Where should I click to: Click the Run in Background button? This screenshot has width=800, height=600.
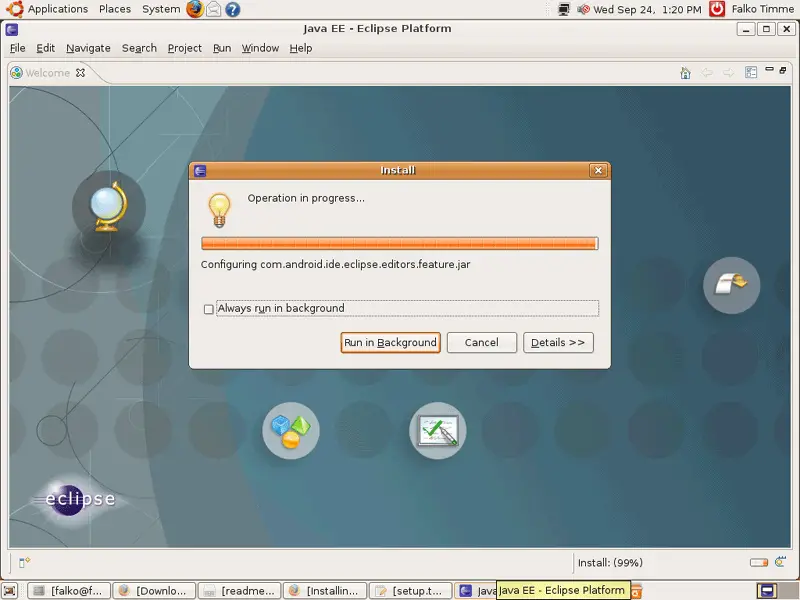coord(390,342)
